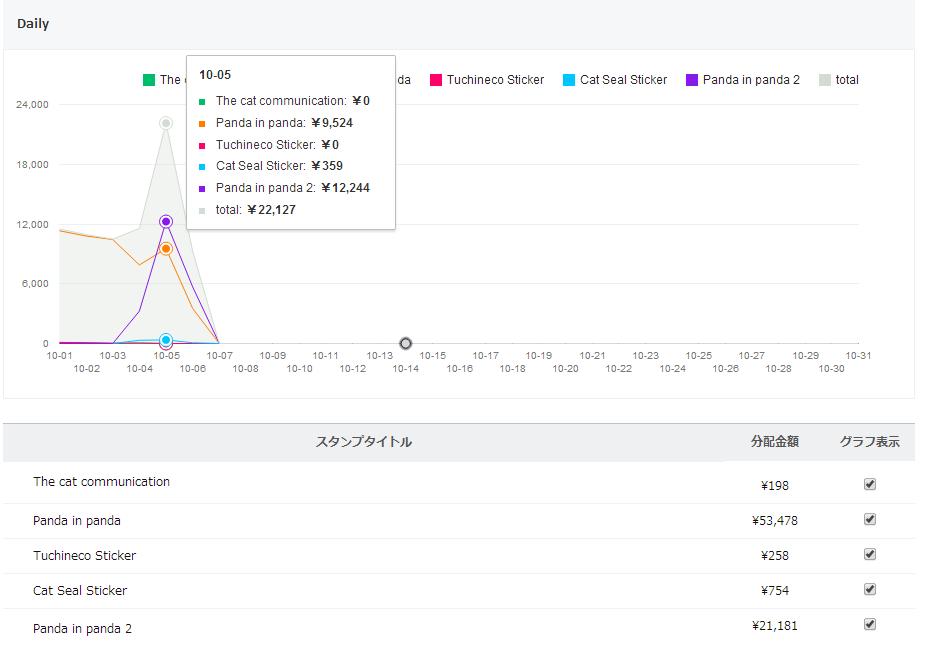
Task: Uncheck graph display for Cat Seal Sticker
Action: [870, 589]
